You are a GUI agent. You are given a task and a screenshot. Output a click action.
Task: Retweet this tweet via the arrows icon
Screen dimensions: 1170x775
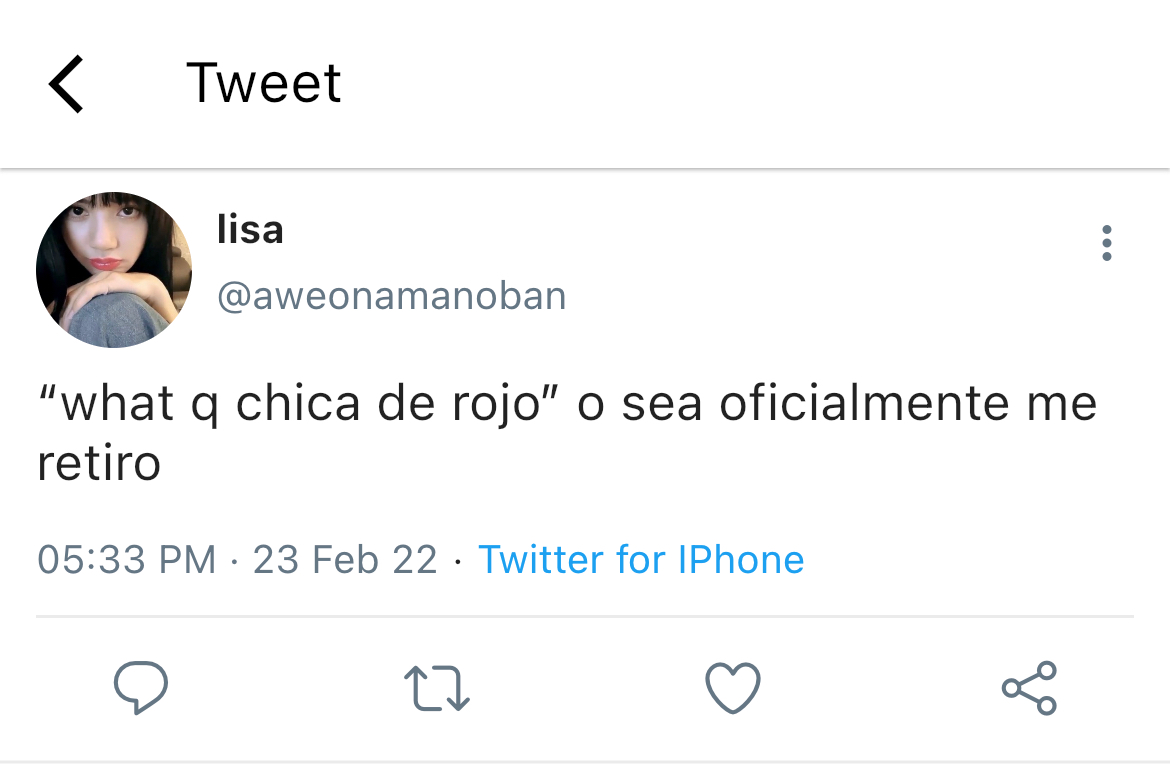coord(437,688)
